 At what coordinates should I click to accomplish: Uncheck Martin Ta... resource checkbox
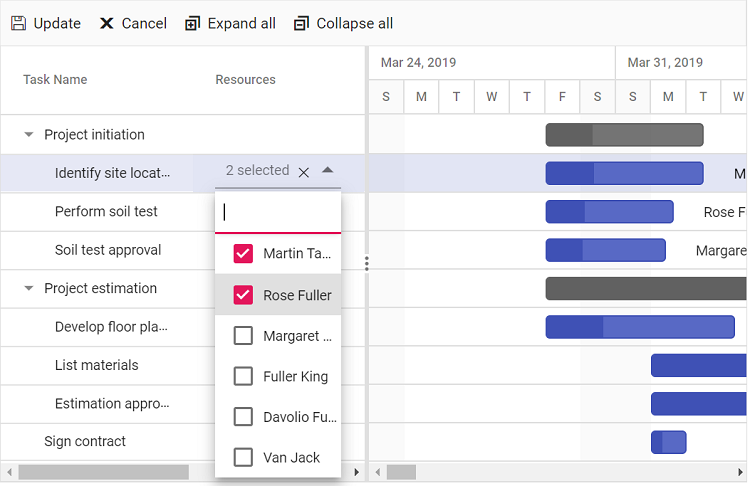[x=243, y=254]
